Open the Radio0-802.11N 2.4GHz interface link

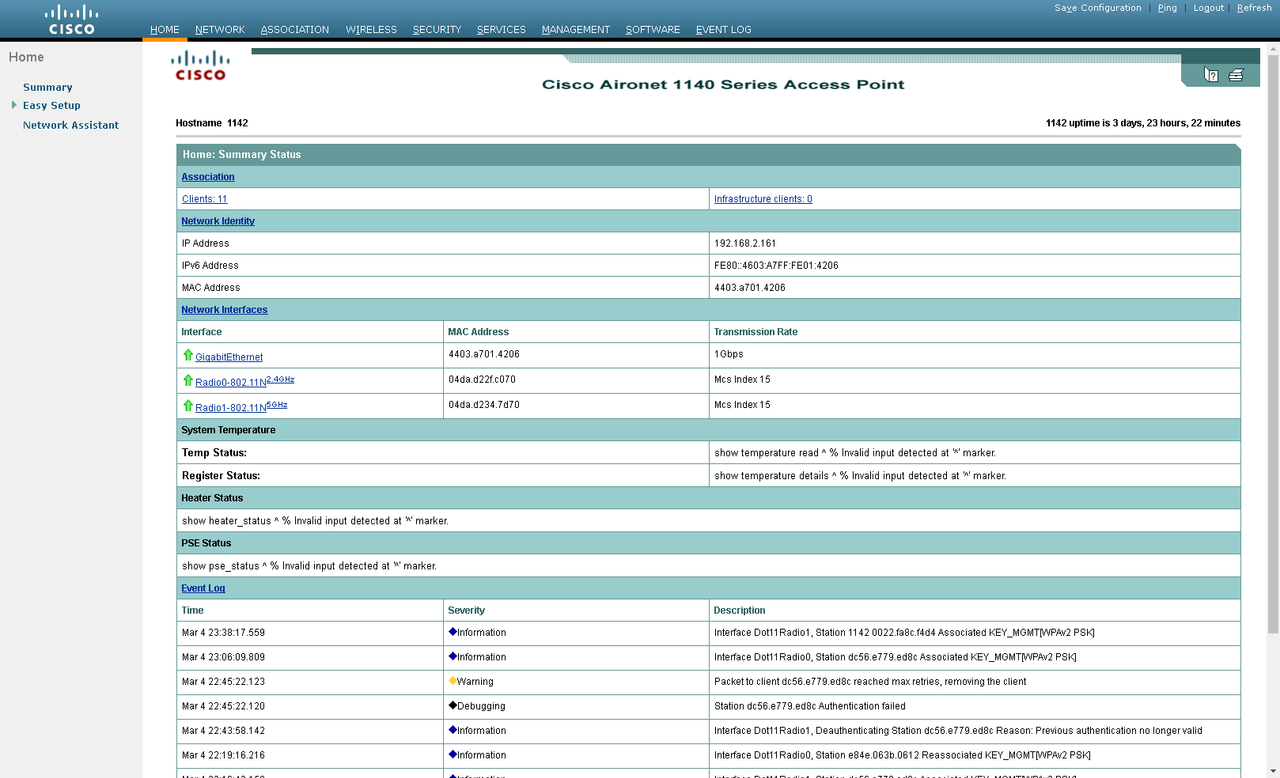pyautogui.click(x=245, y=381)
